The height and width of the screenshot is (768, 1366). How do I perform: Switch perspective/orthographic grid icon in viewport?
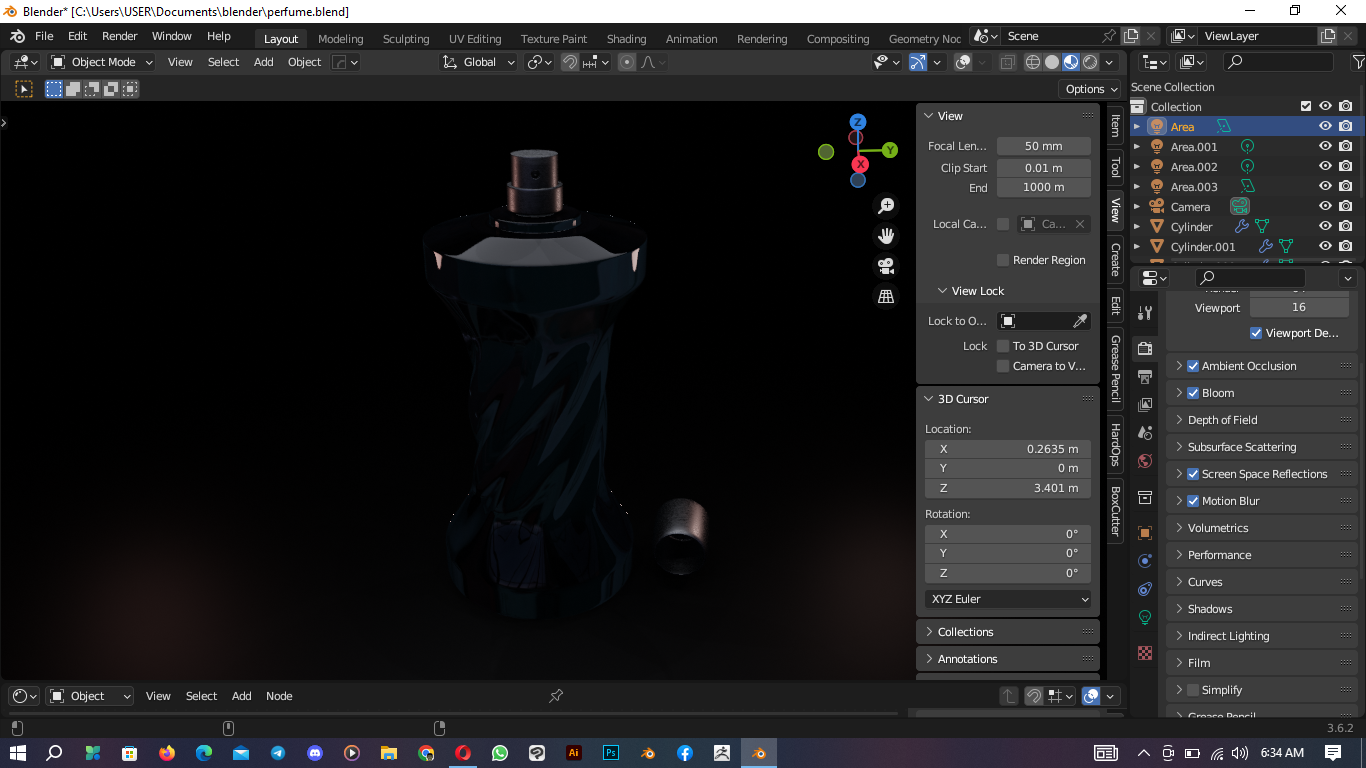click(886, 296)
